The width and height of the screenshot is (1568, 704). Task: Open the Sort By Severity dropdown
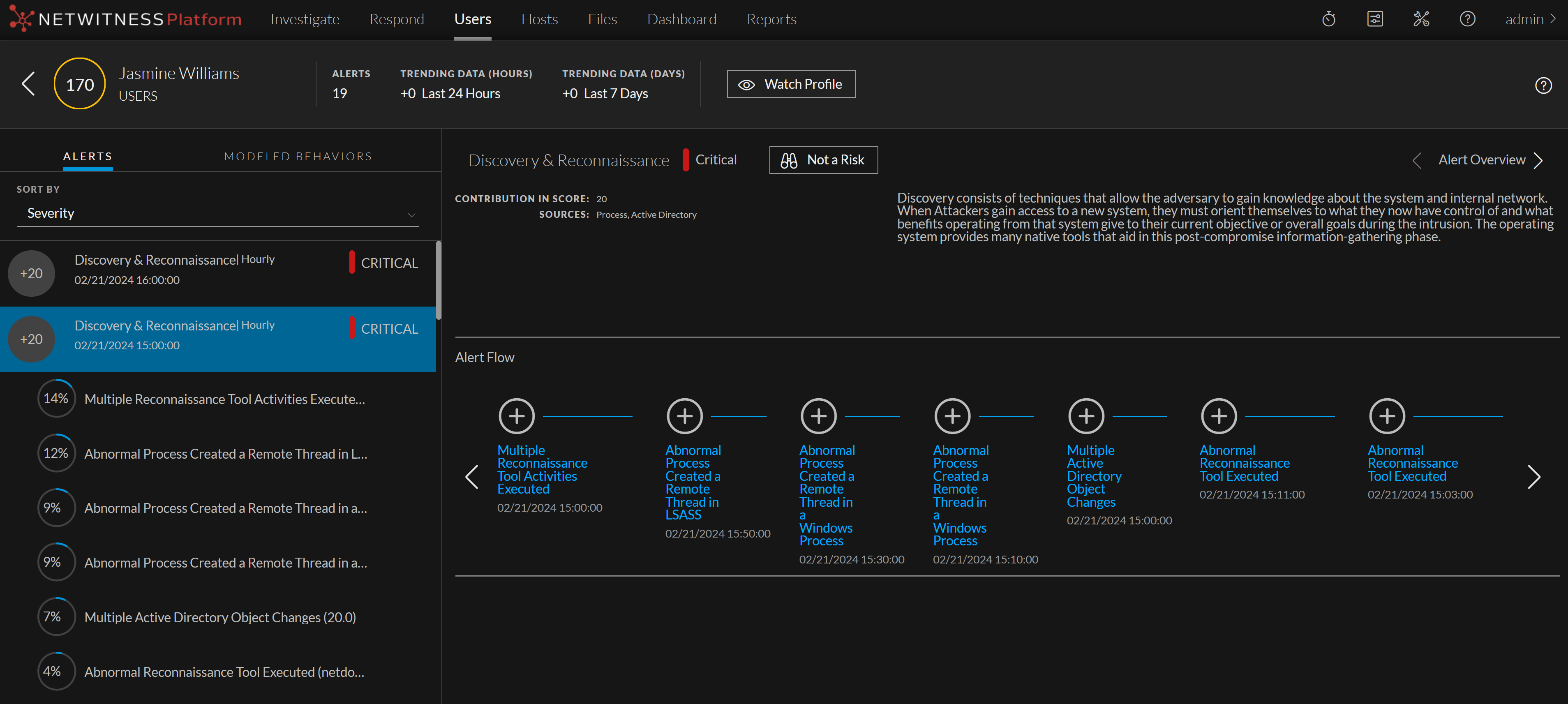pos(217,214)
